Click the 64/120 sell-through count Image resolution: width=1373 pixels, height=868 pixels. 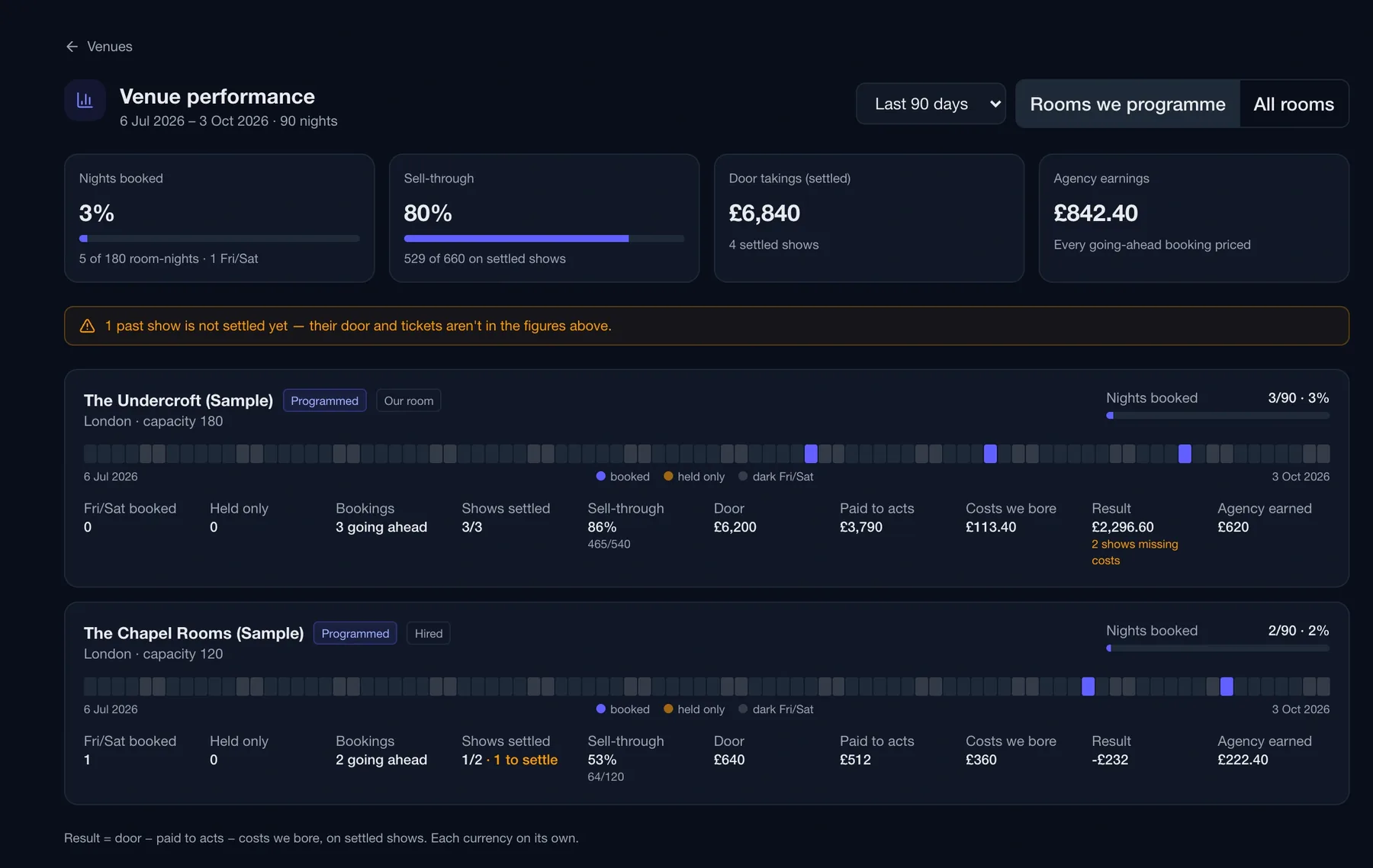click(606, 776)
